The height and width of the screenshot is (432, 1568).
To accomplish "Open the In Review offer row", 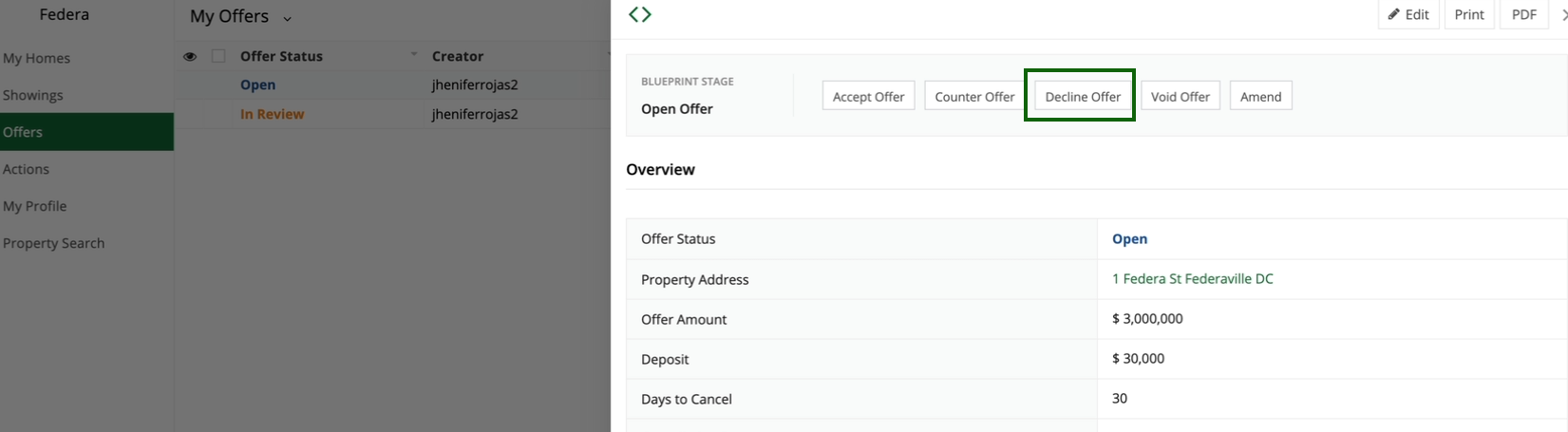I will pos(392,114).
